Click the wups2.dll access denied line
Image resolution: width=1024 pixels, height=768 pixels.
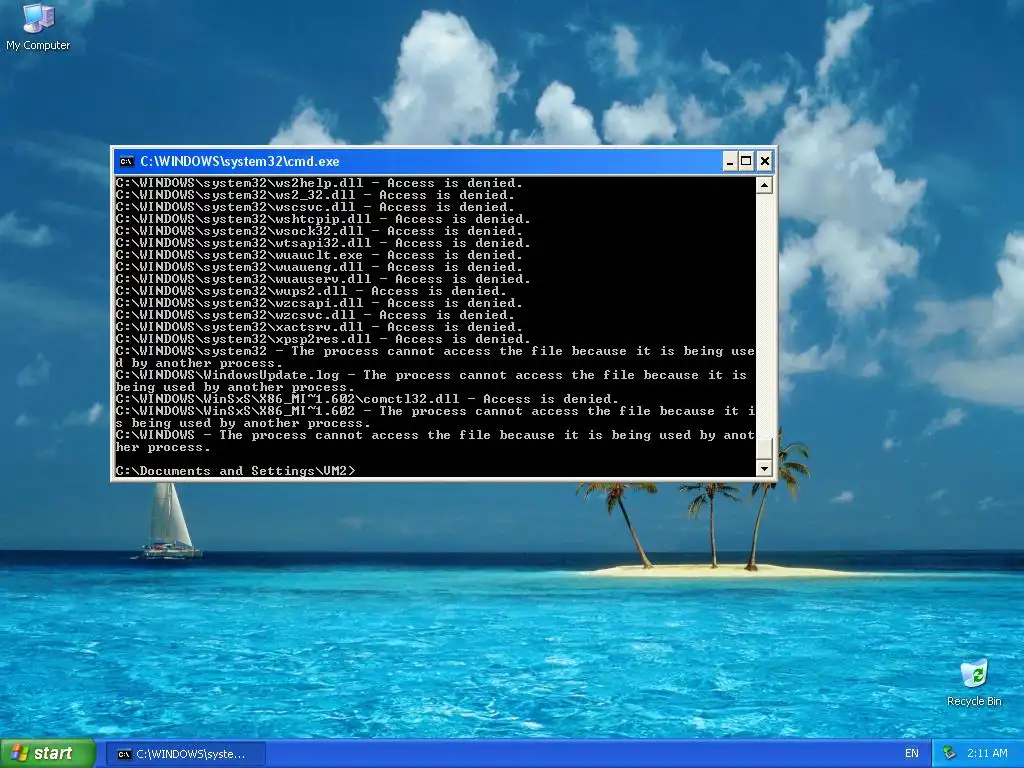(312, 291)
